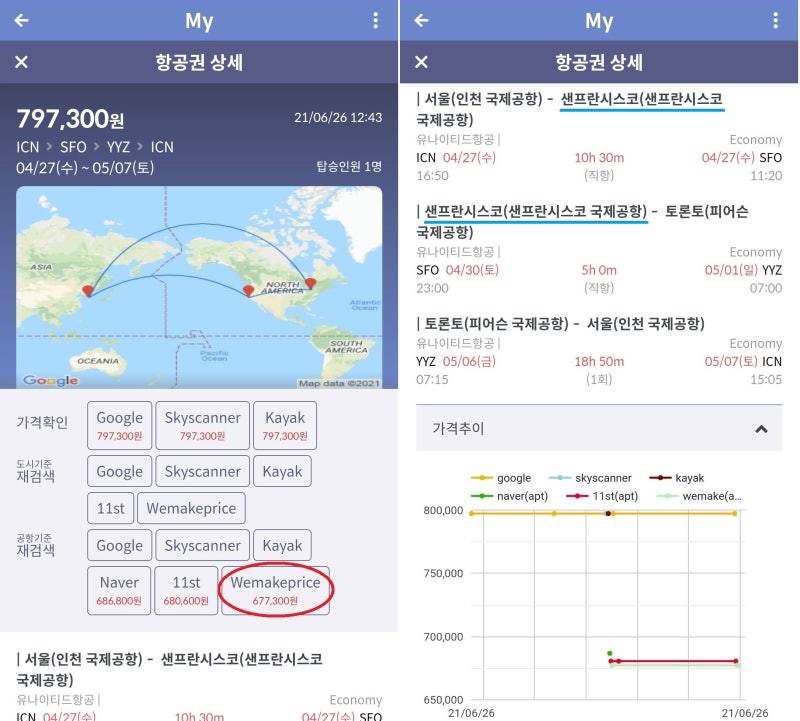Image resolution: width=800 pixels, height=721 pixels.
Task: Toggle the google series in chart legend
Action: tap(505, 478)
